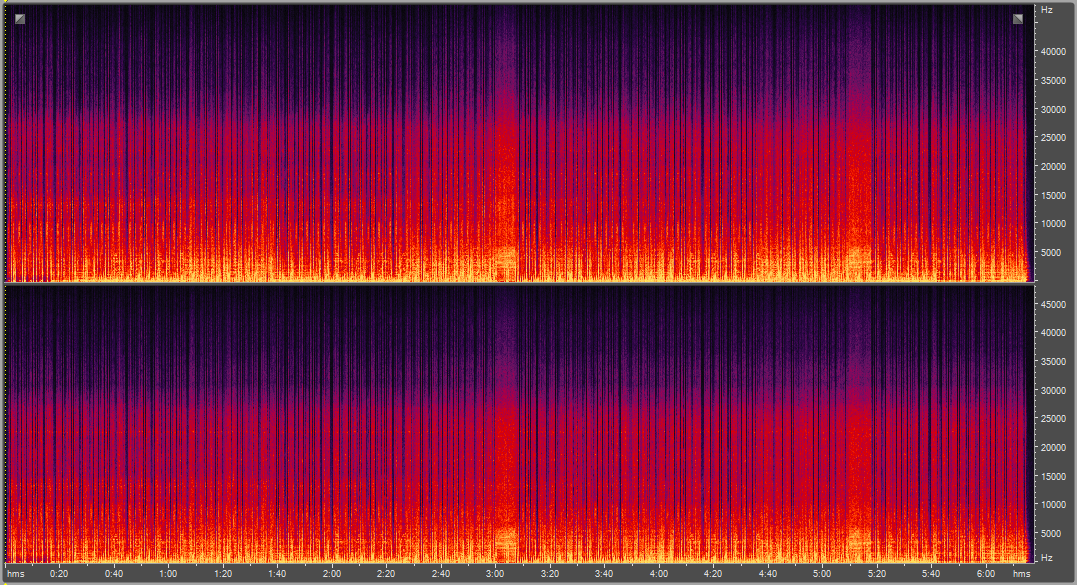Viewport: 1077px width, 585px height.
Task: Click '35000' on upper channel frequency scale
Action: [1053, 81]
